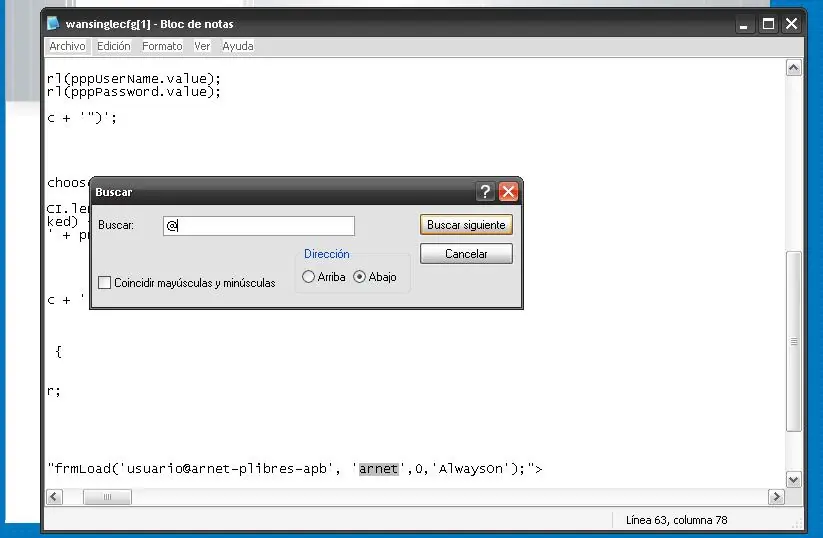Click the 'Dirección' group label
This screenshot has height=538, width=823.
click(326, 254)
